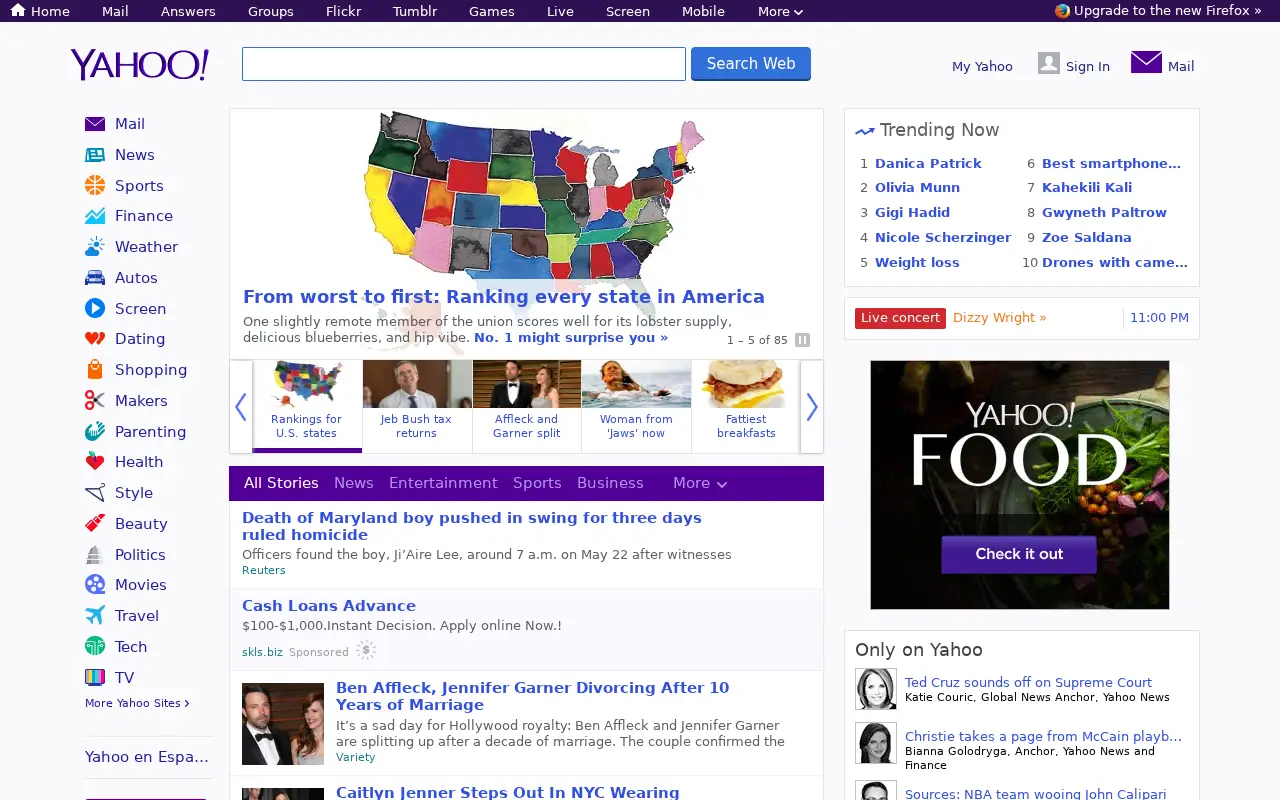Open Flickr from the top navigation
The image size is (1280, 800).
coord(344,11)
